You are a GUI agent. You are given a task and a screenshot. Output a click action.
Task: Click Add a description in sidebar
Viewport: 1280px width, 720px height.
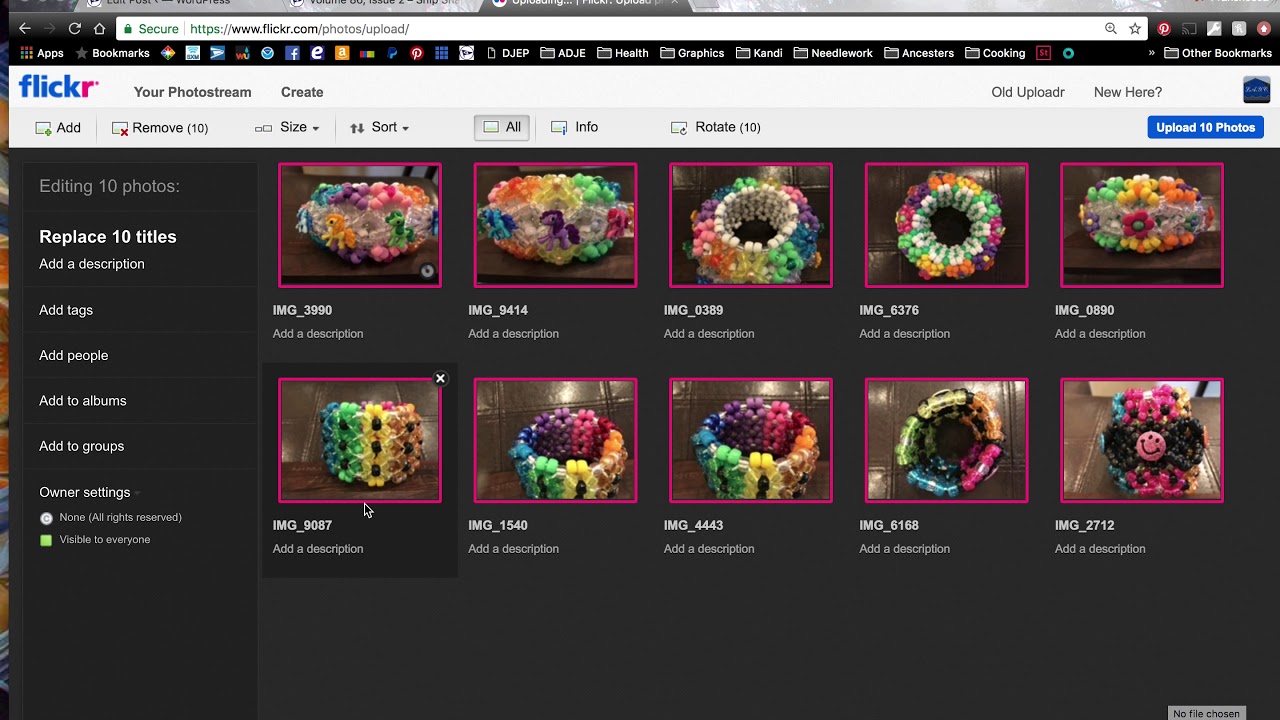(x=92, y=264)
